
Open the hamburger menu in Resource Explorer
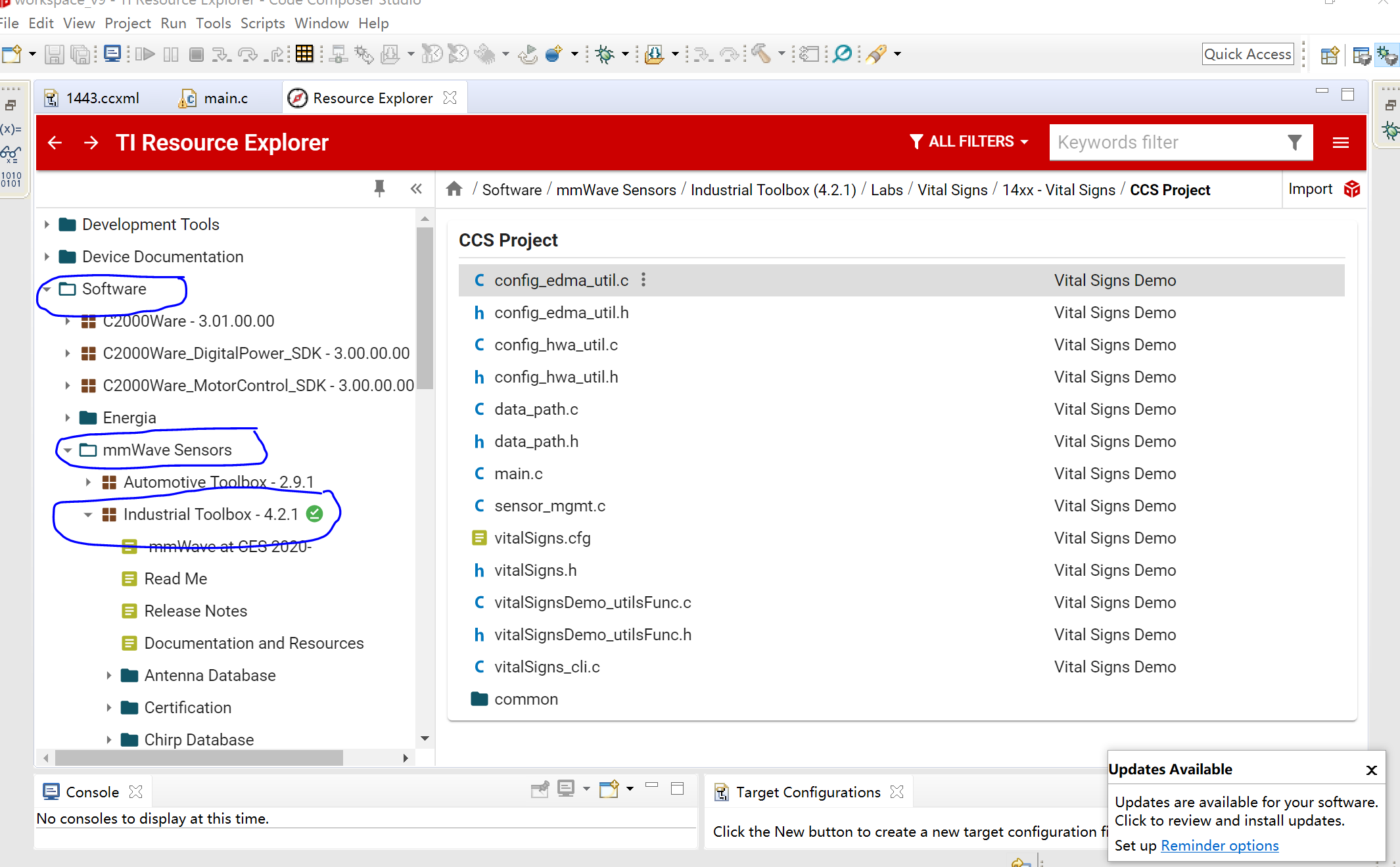pos(1341,143)
